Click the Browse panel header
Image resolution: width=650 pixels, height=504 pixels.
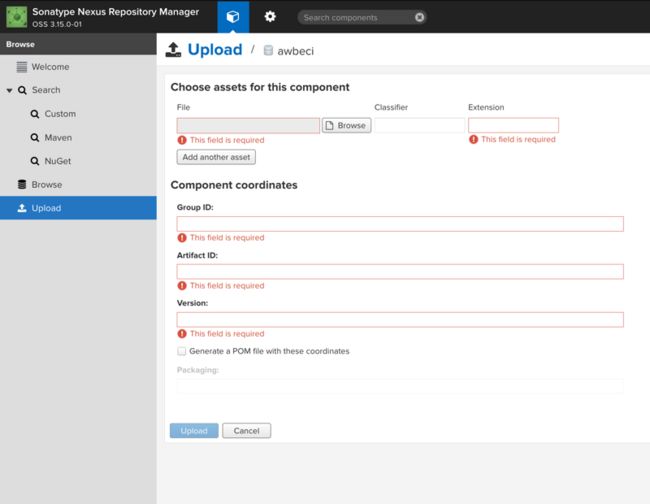(x=78, y=44)
